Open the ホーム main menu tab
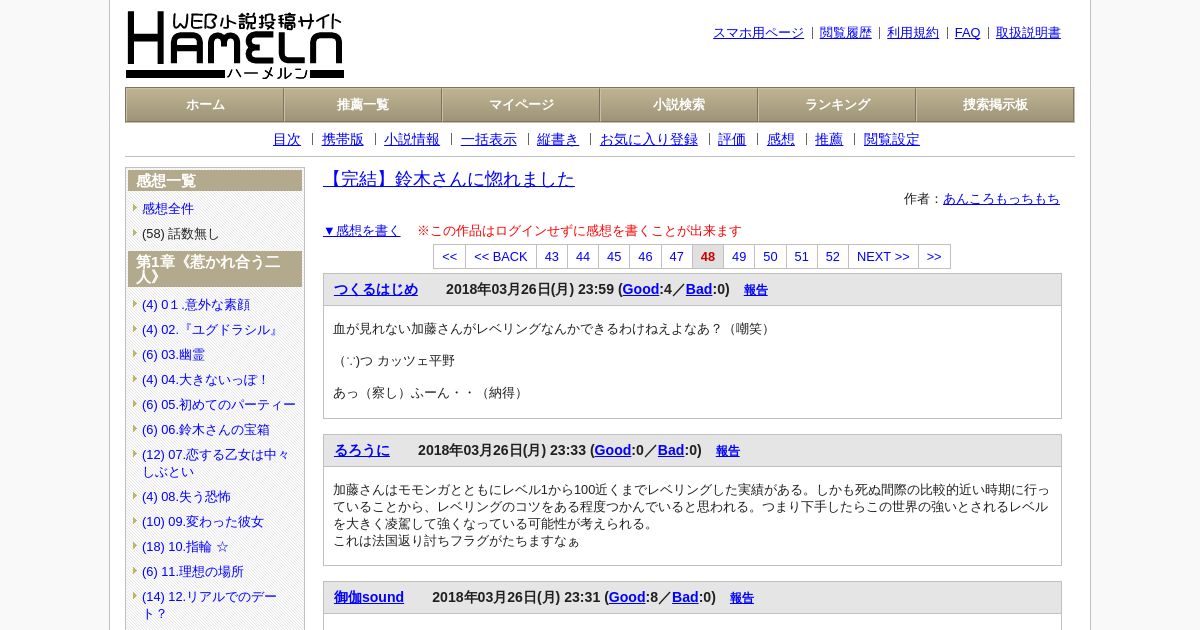Image resolution: width=1200 pixels, height=630 pixels. (205, 105)
